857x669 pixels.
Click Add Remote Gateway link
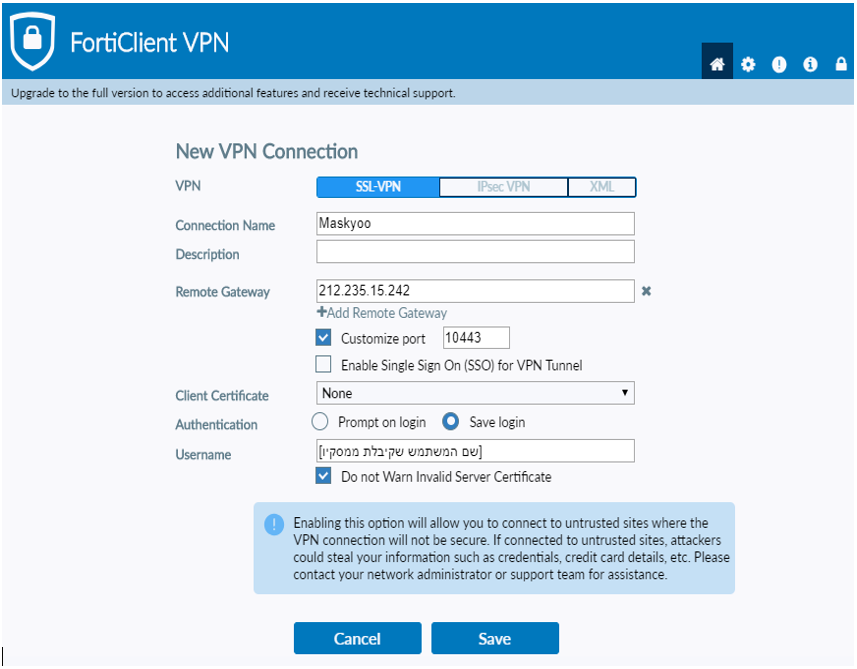[382, 313]
